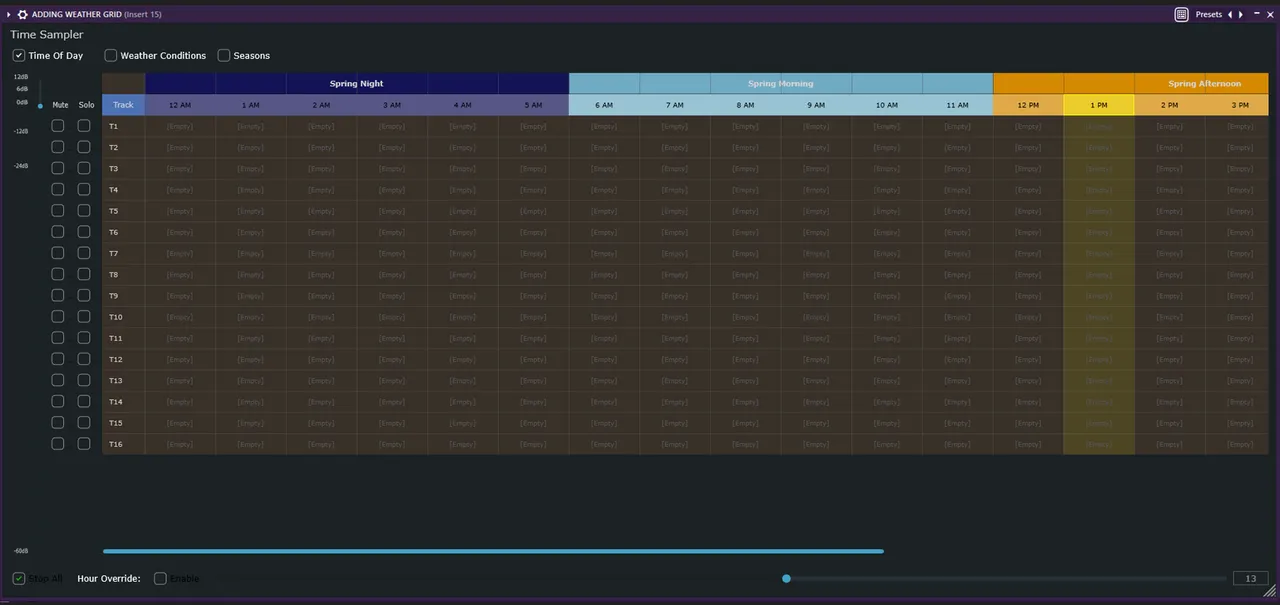Click the Empty cell for T1 at 12 AM
The height and width of the screenshot is (605, 1280).
178,126
